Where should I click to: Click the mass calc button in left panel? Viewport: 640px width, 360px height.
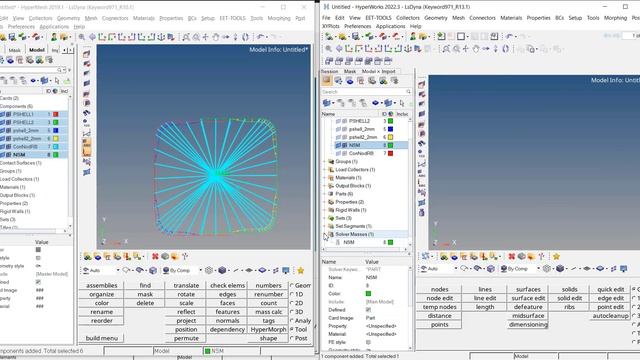point(269,312)
